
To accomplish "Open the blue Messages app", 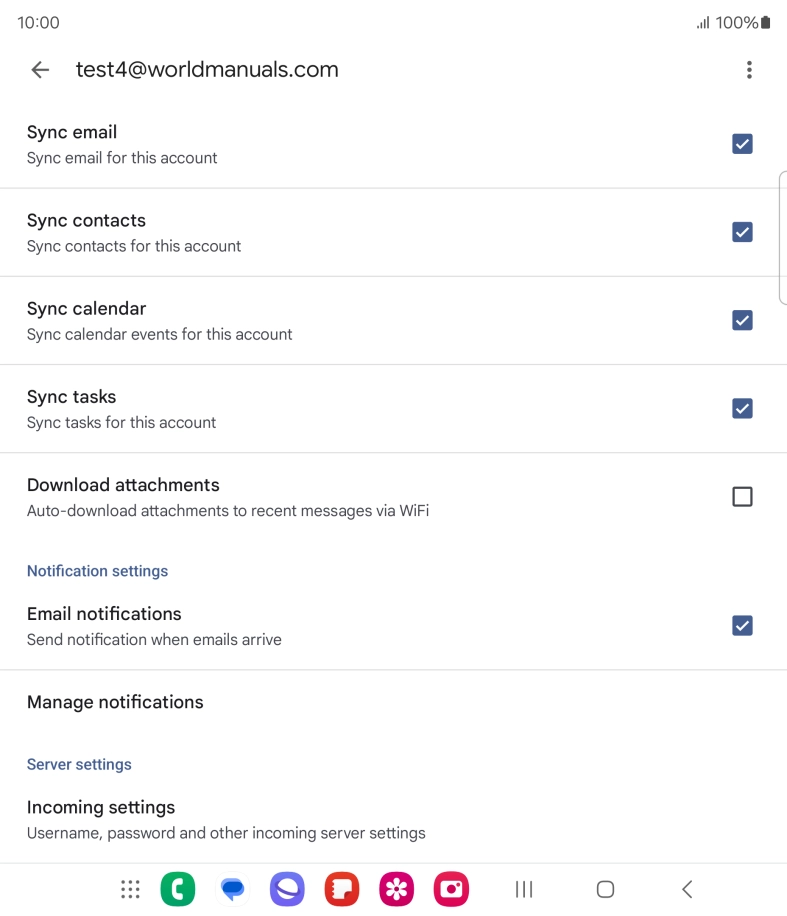I will [x=233, y=889].
